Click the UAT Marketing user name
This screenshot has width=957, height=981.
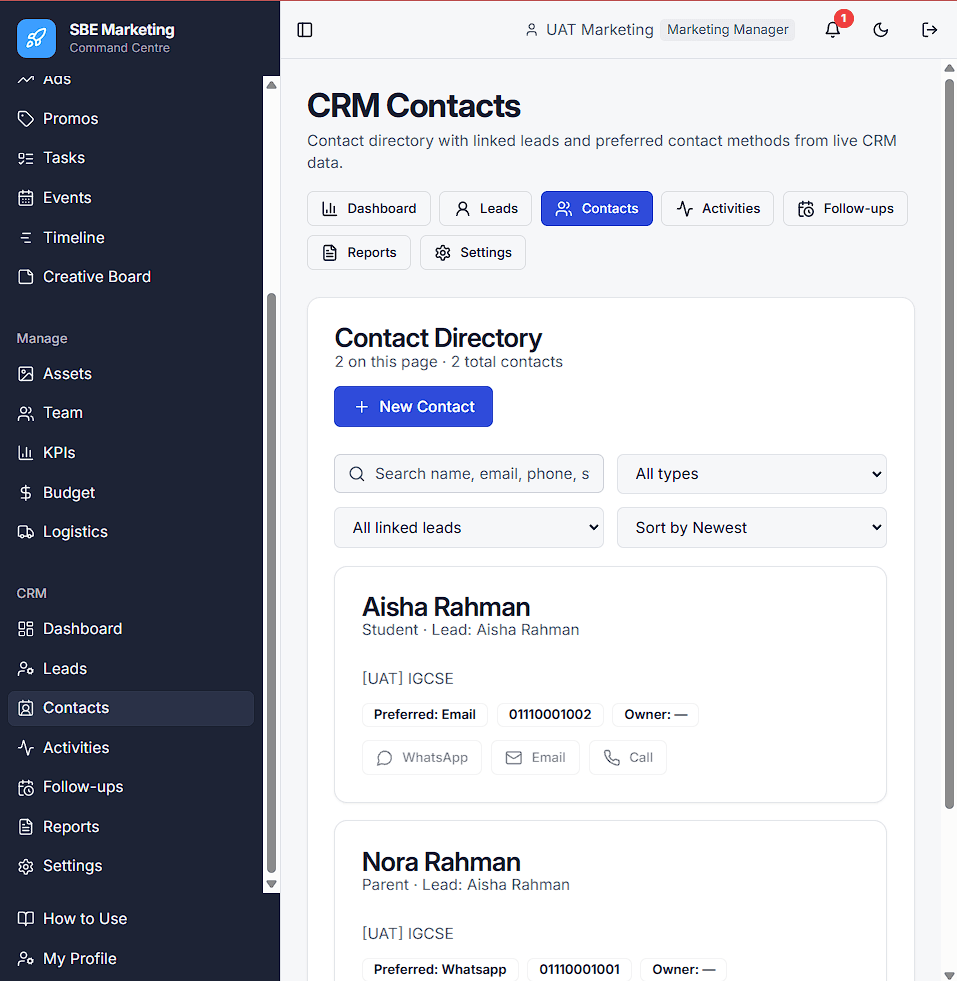click(600, 29)
